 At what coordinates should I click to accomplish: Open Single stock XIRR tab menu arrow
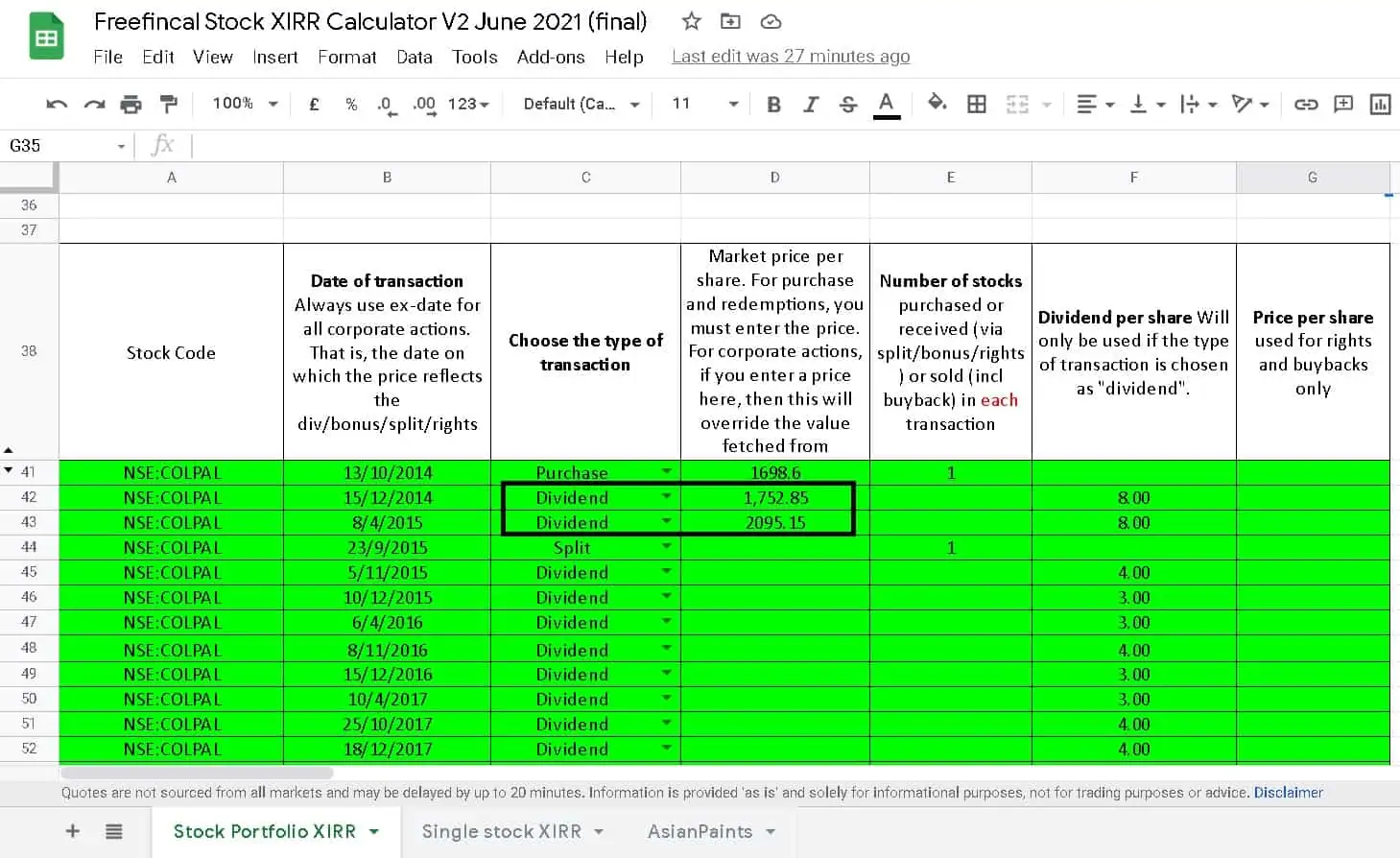[599, 832]
